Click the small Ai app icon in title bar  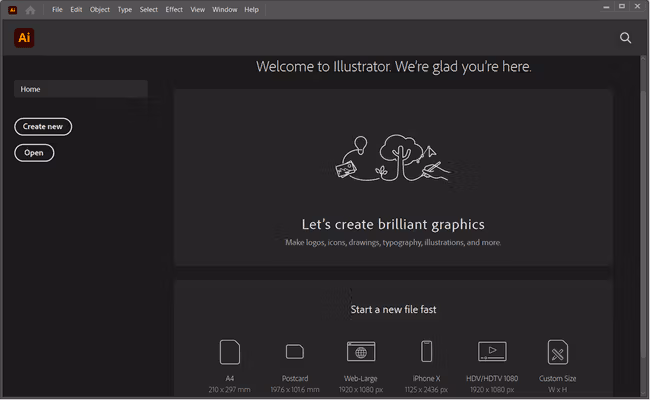(x=13, y=10)
